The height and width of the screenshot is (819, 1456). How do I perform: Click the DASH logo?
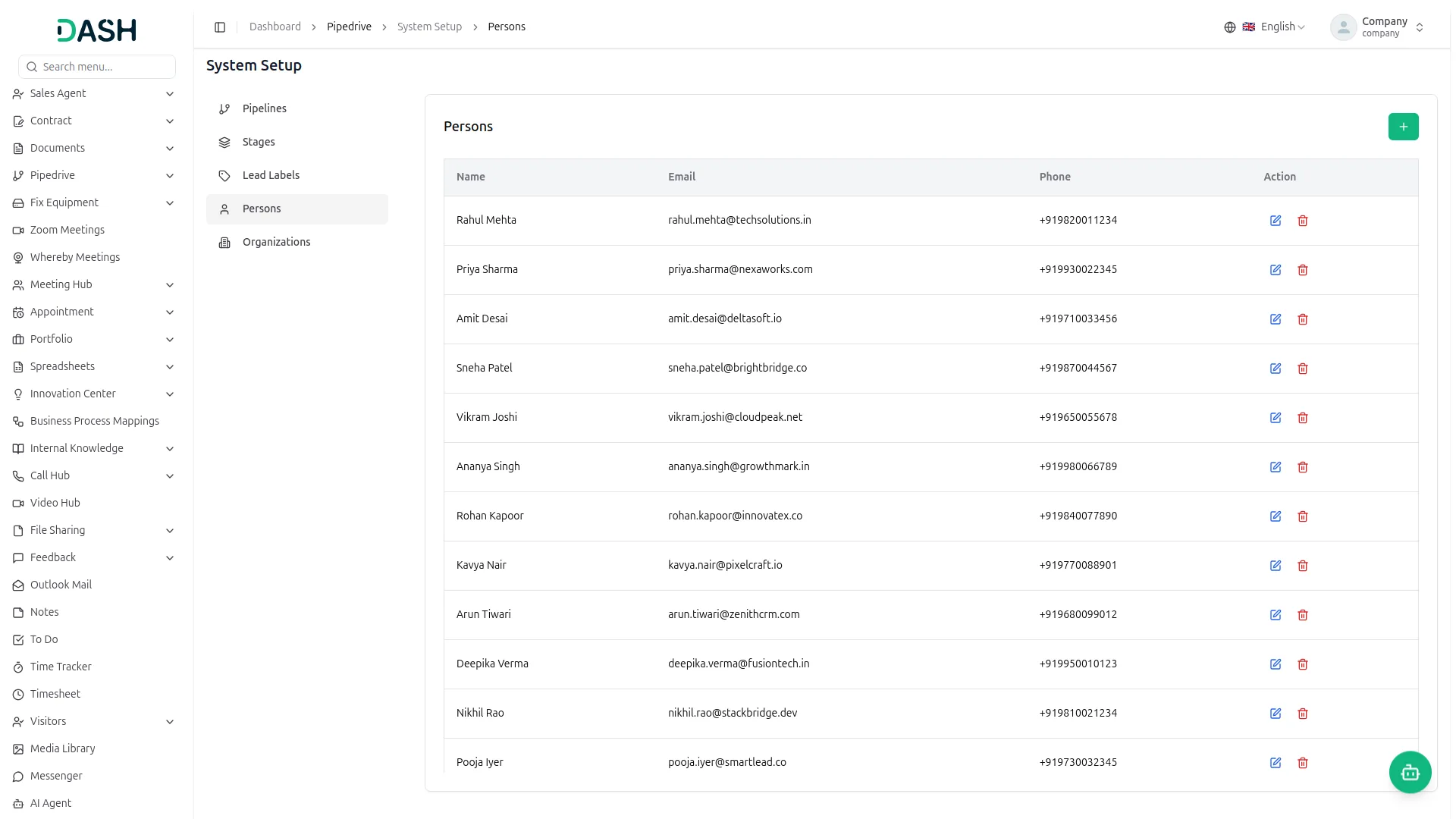[96, 30]
